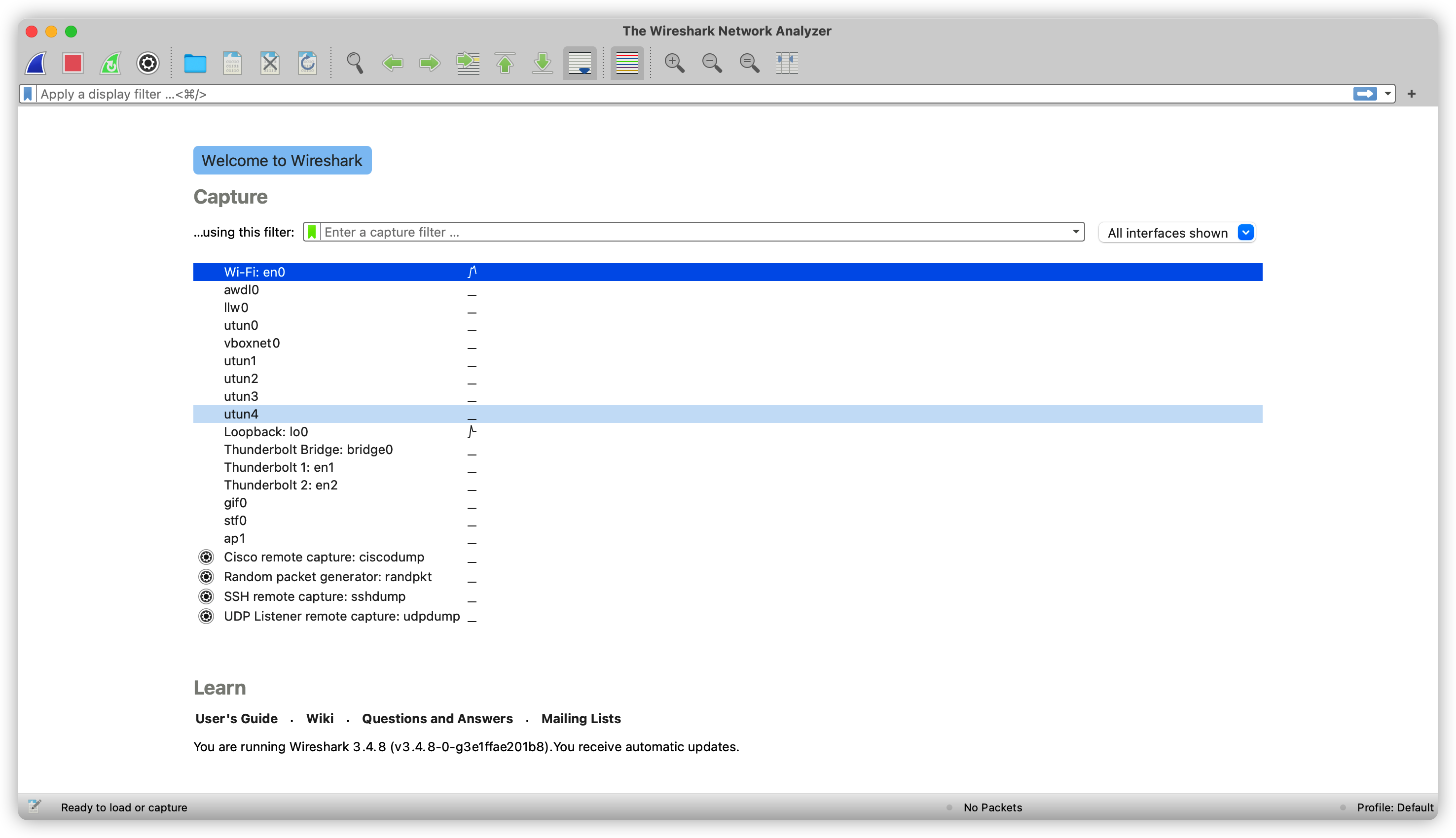The image size is (1456, 838).
Task: Open the User's Guide link
Action: click(237, 719)
